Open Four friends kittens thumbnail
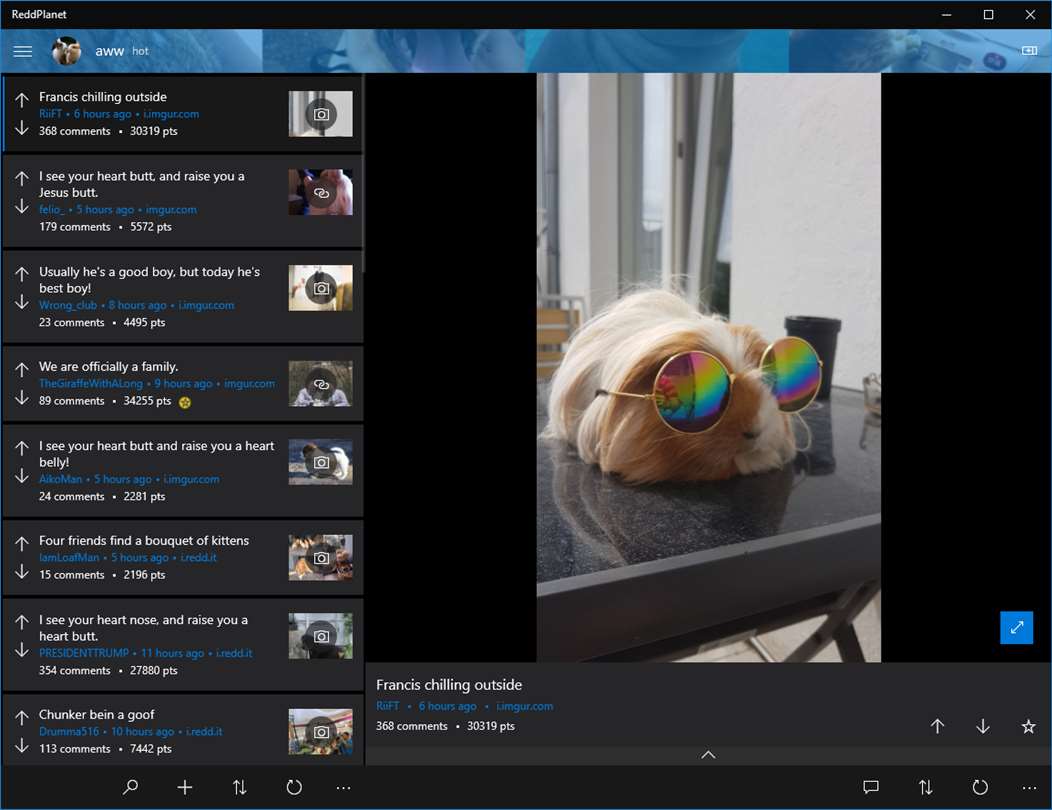 click(321, 558)
